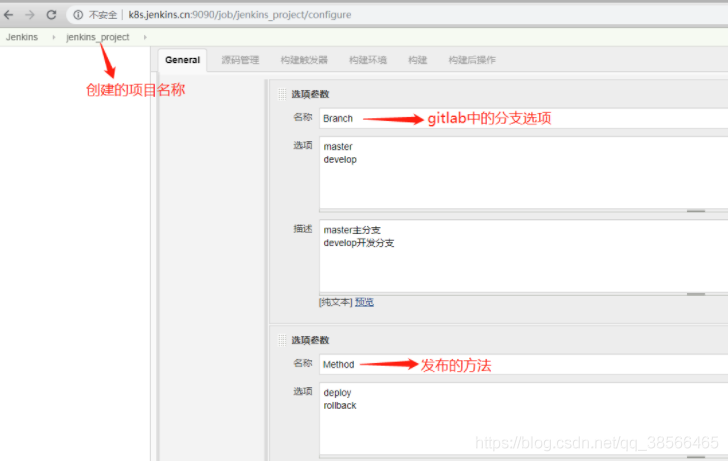728x461 pixels.
Task: Click the 'deploy' line in options
Action: click(x=338, y=393)
